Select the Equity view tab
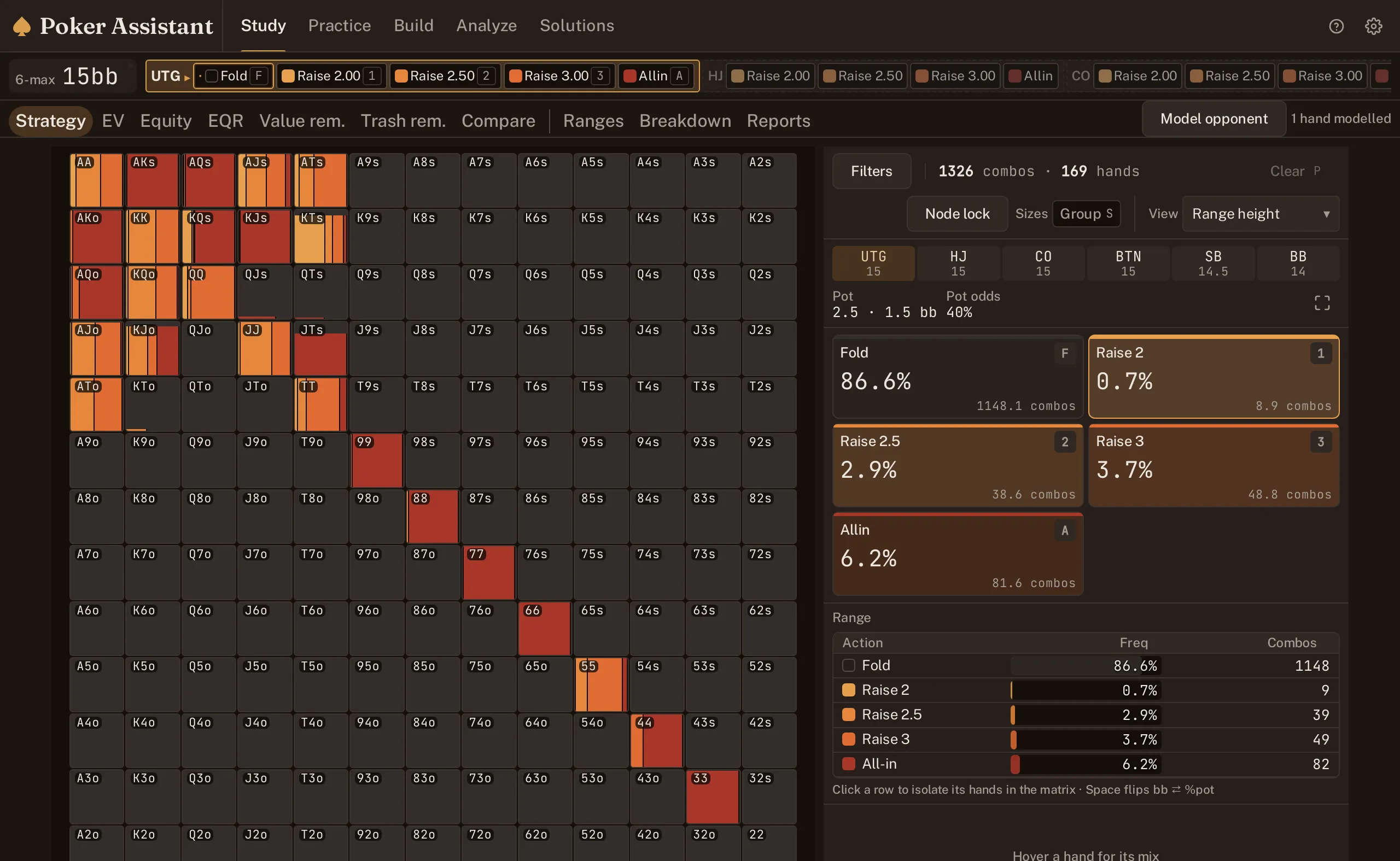Image resolution: width=1400 pixels, height=861 pixels. click(x=166, y=121)
